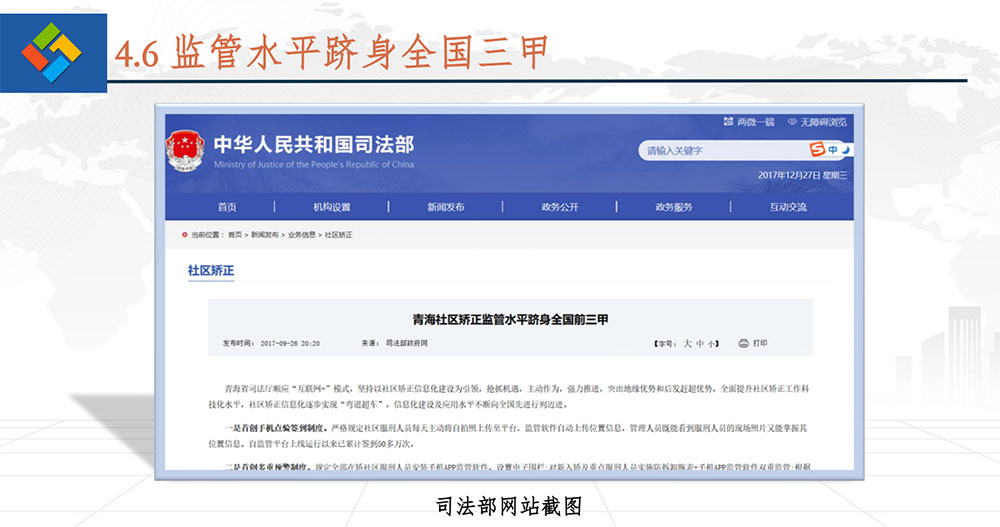Click the publish time 2017-09-26 20:20

290,343
